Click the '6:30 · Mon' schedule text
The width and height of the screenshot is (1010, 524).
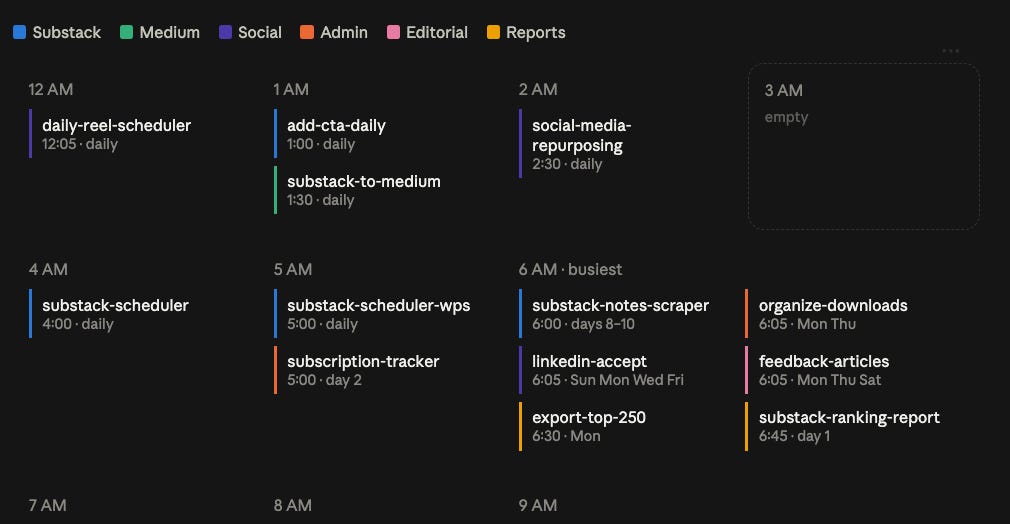566,436
